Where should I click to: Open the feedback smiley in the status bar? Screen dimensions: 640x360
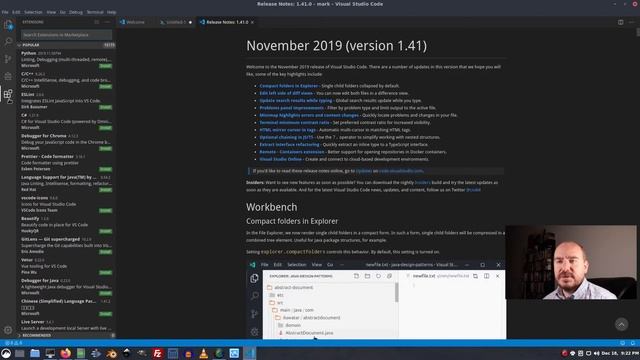pos(622,343)
